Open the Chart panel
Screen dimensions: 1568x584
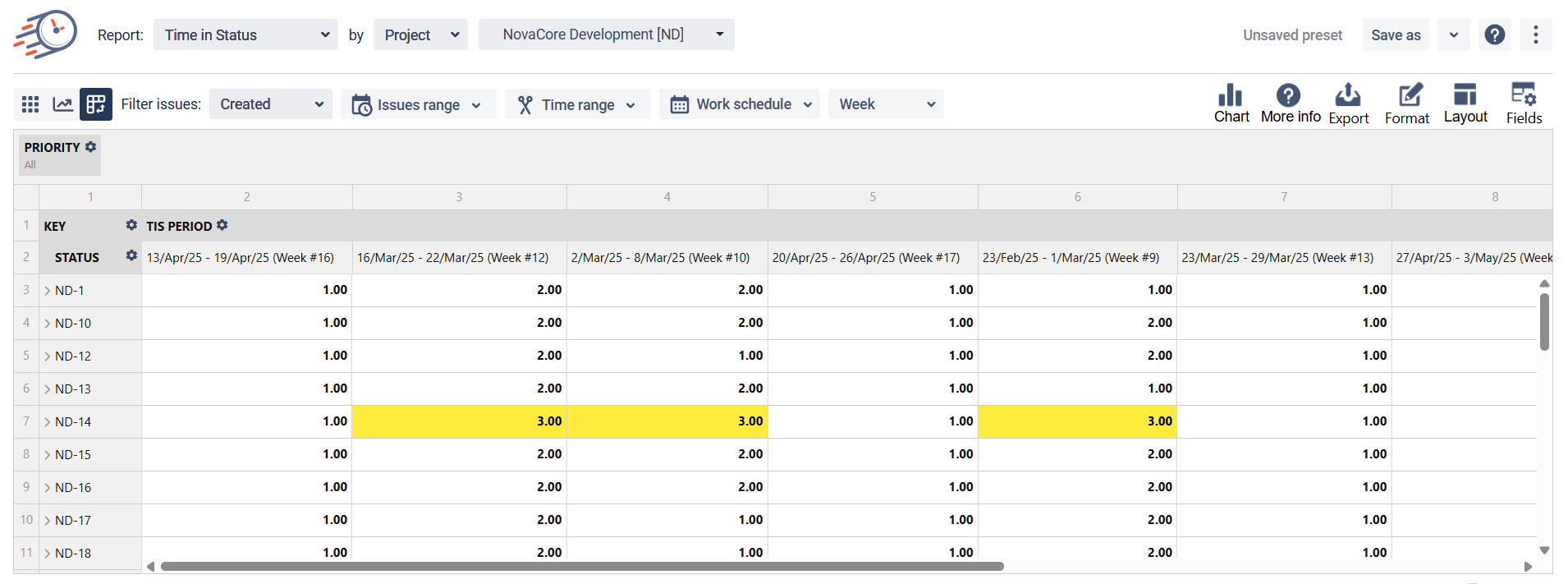(x=1231, y=103)
